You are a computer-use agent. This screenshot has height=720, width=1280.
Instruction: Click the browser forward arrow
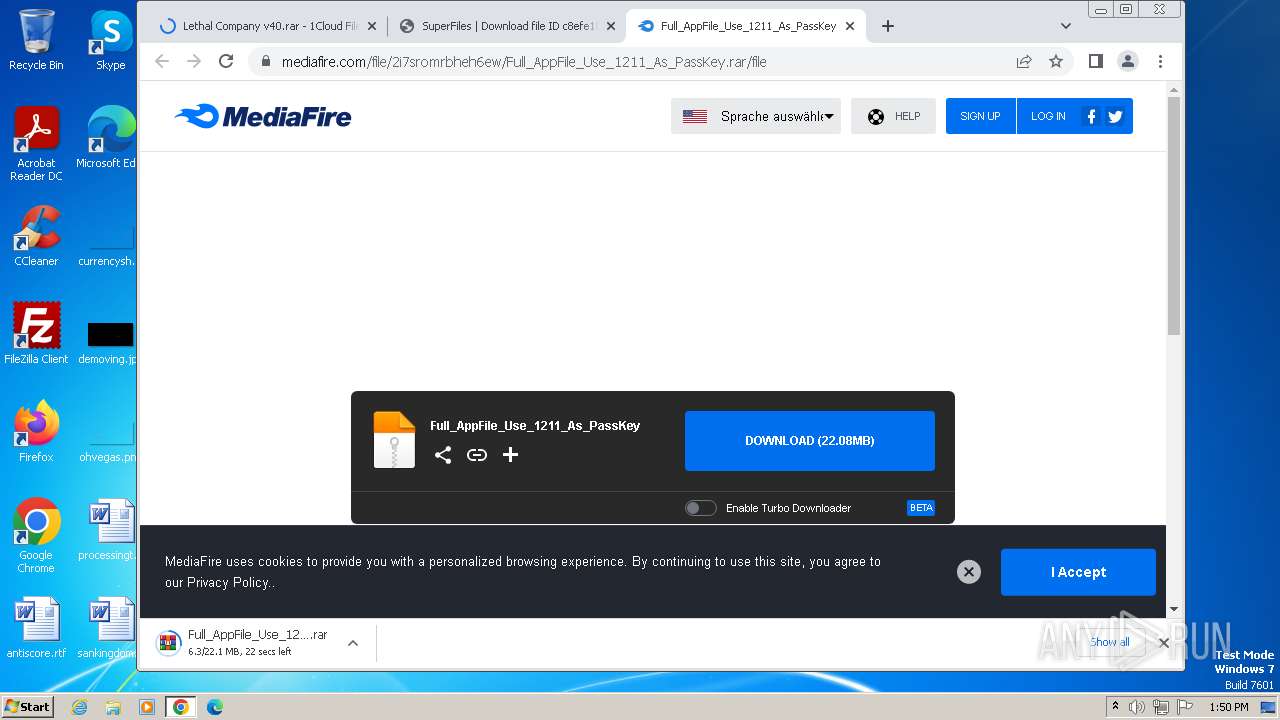click(194, 61)
